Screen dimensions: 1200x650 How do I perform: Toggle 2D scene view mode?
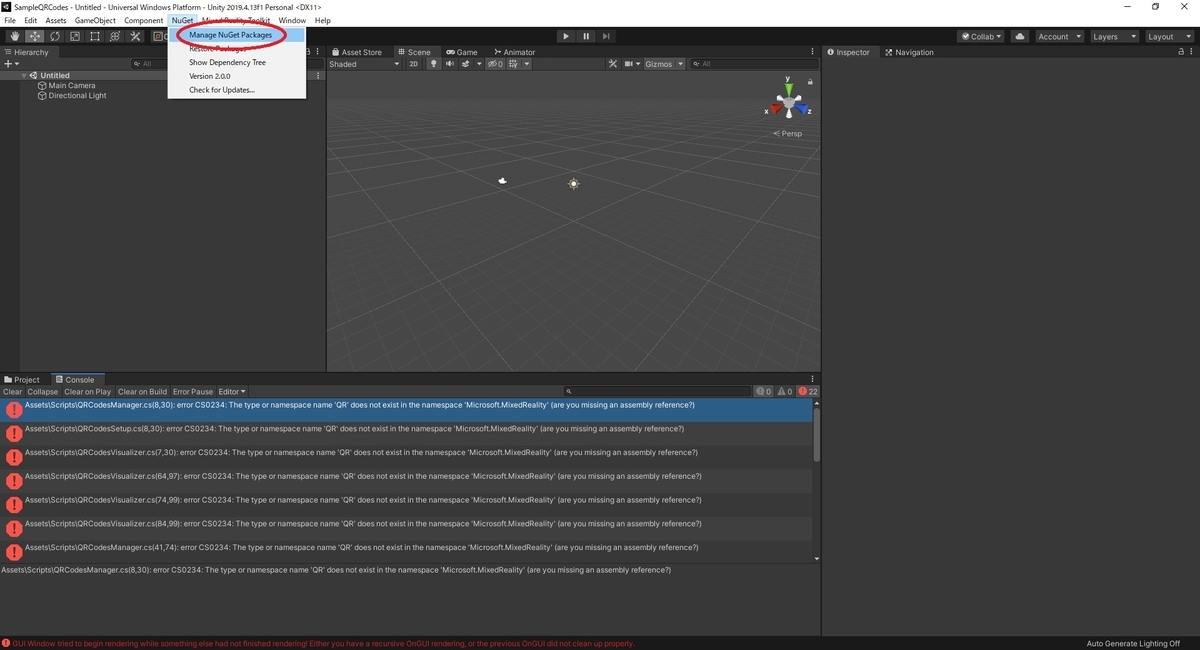click(x=414, y=64)
